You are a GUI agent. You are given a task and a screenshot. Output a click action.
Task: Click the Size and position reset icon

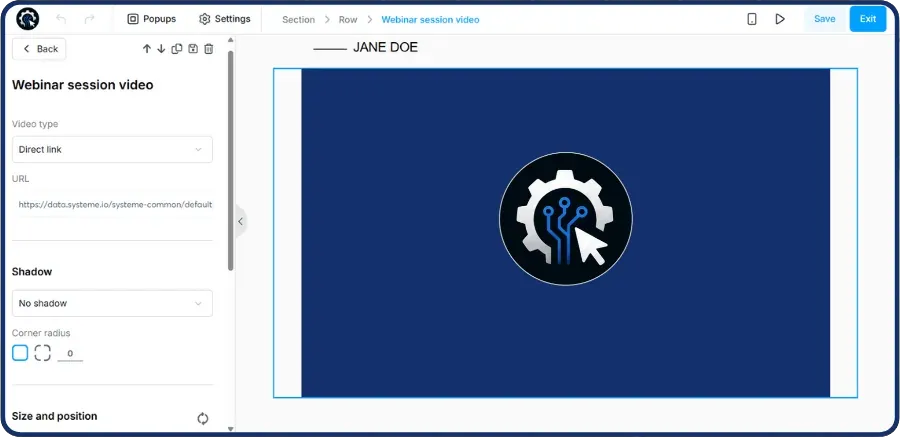click(x=203, y=419)
